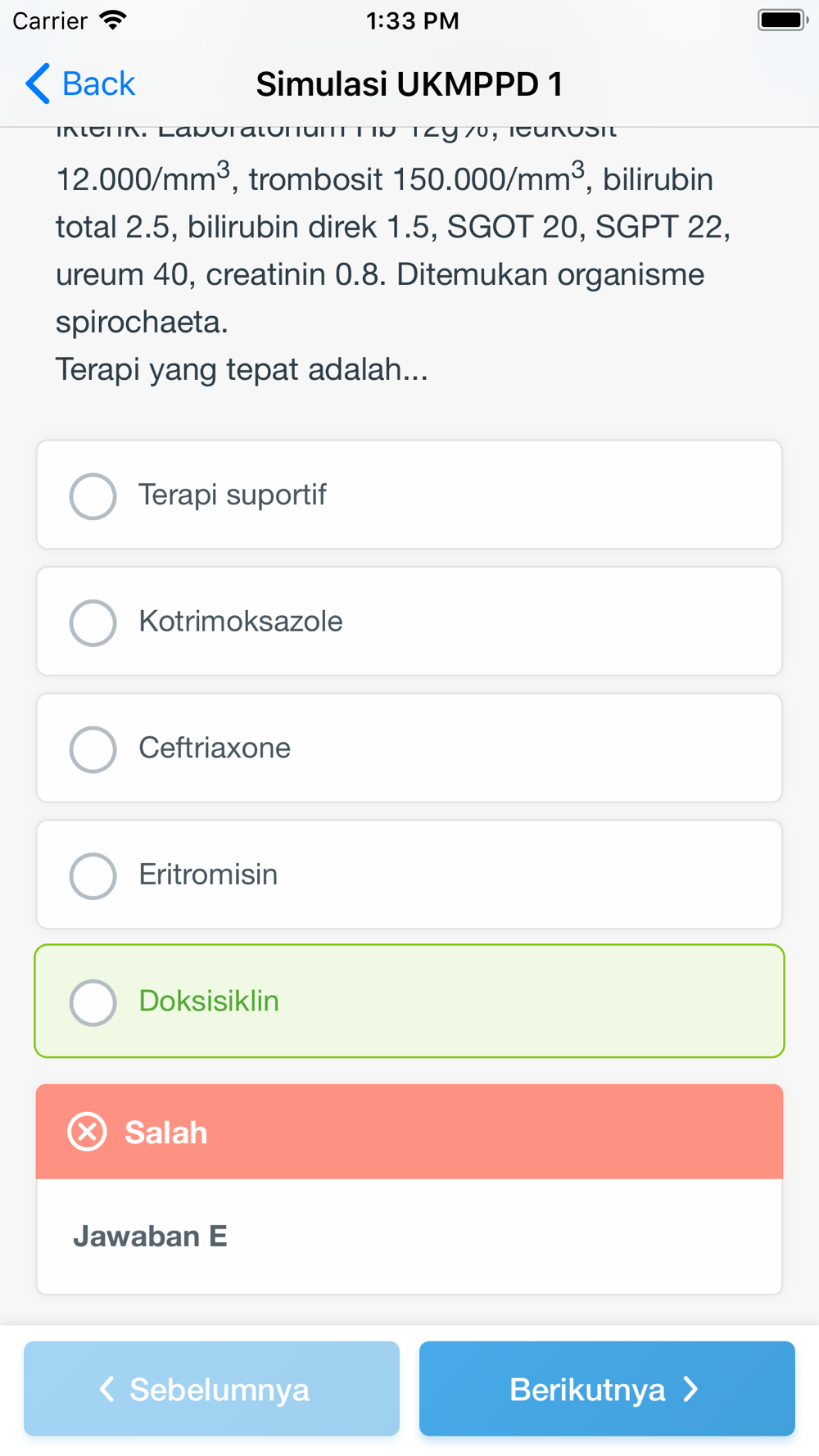The height and width of the screenshot is (1456, 819).
Task: Click the left chevron on Sebelumnya
Action: [x=106, y=1389]
